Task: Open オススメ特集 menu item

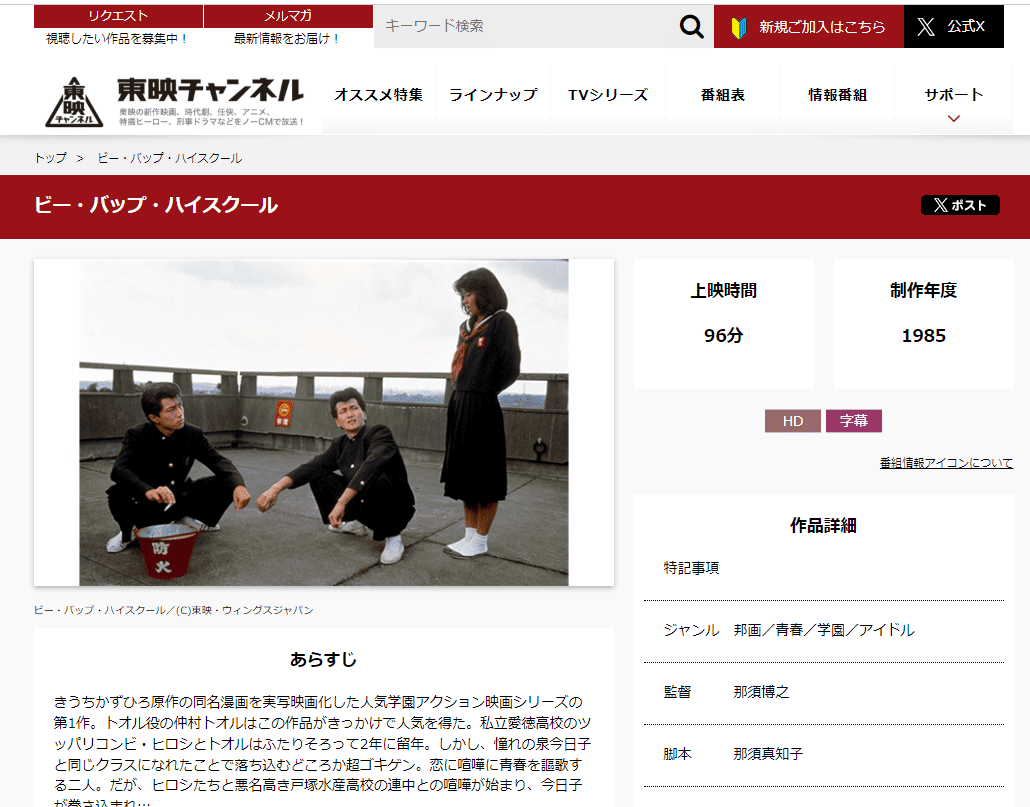Action: tap(378, 95)
